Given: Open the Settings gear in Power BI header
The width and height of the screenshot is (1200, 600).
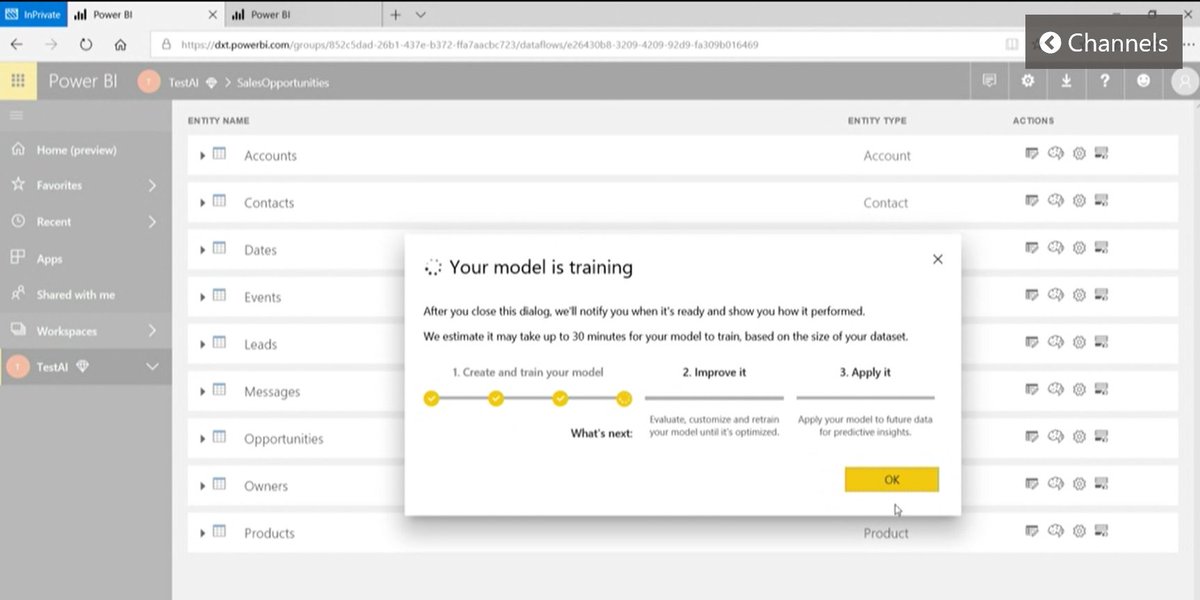Looking at the screenshot, I should pos(1028,81).
